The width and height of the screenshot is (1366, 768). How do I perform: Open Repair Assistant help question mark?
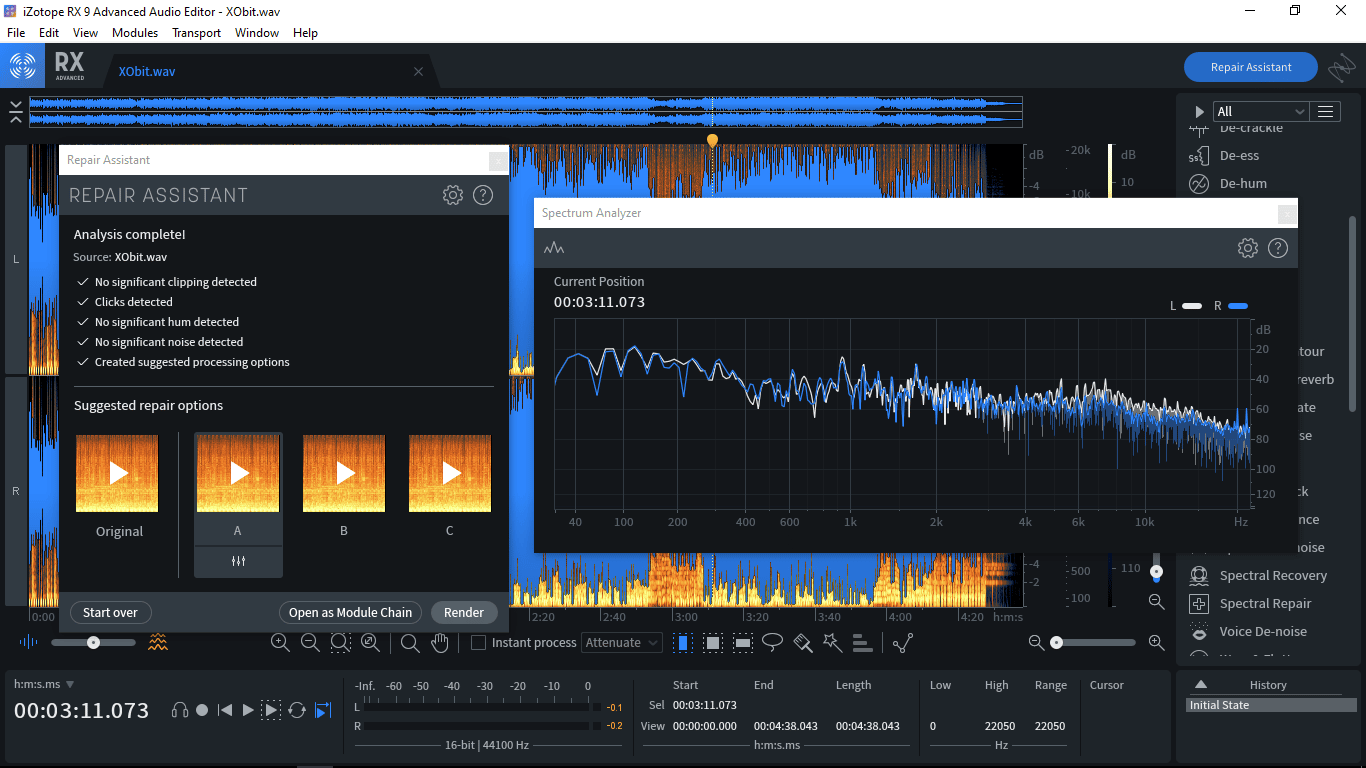[x=483, y=195]
